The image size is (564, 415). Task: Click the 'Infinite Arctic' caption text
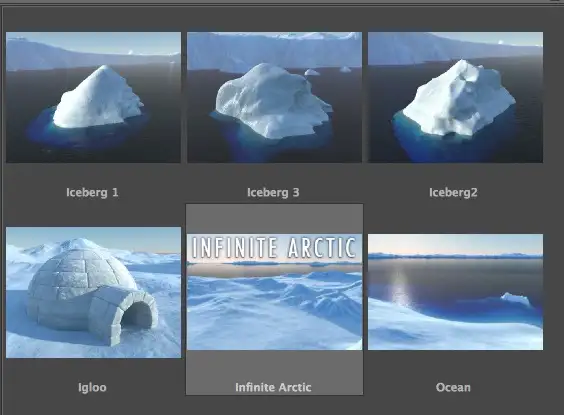tap(273, 388)
